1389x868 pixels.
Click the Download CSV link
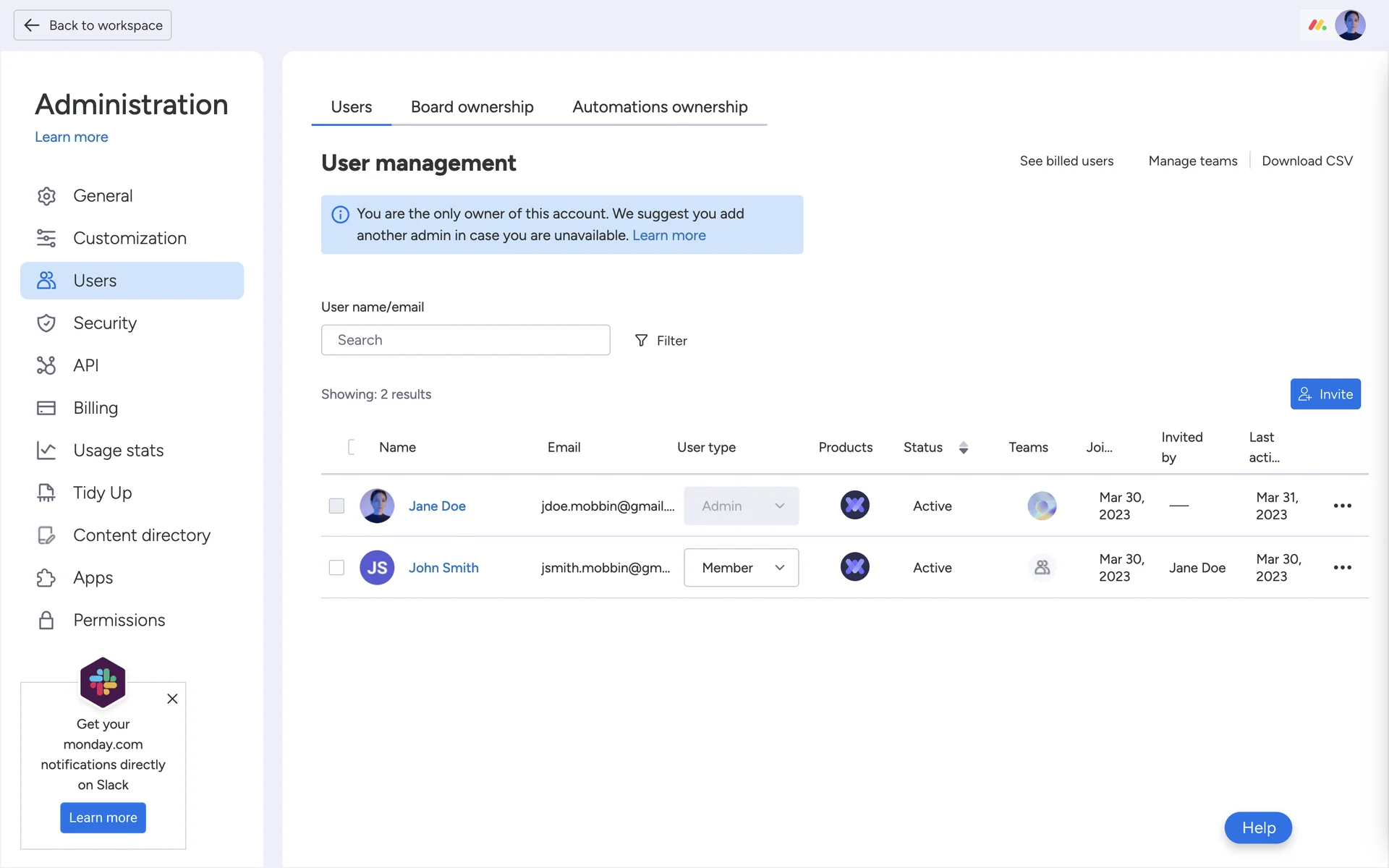1307,161
